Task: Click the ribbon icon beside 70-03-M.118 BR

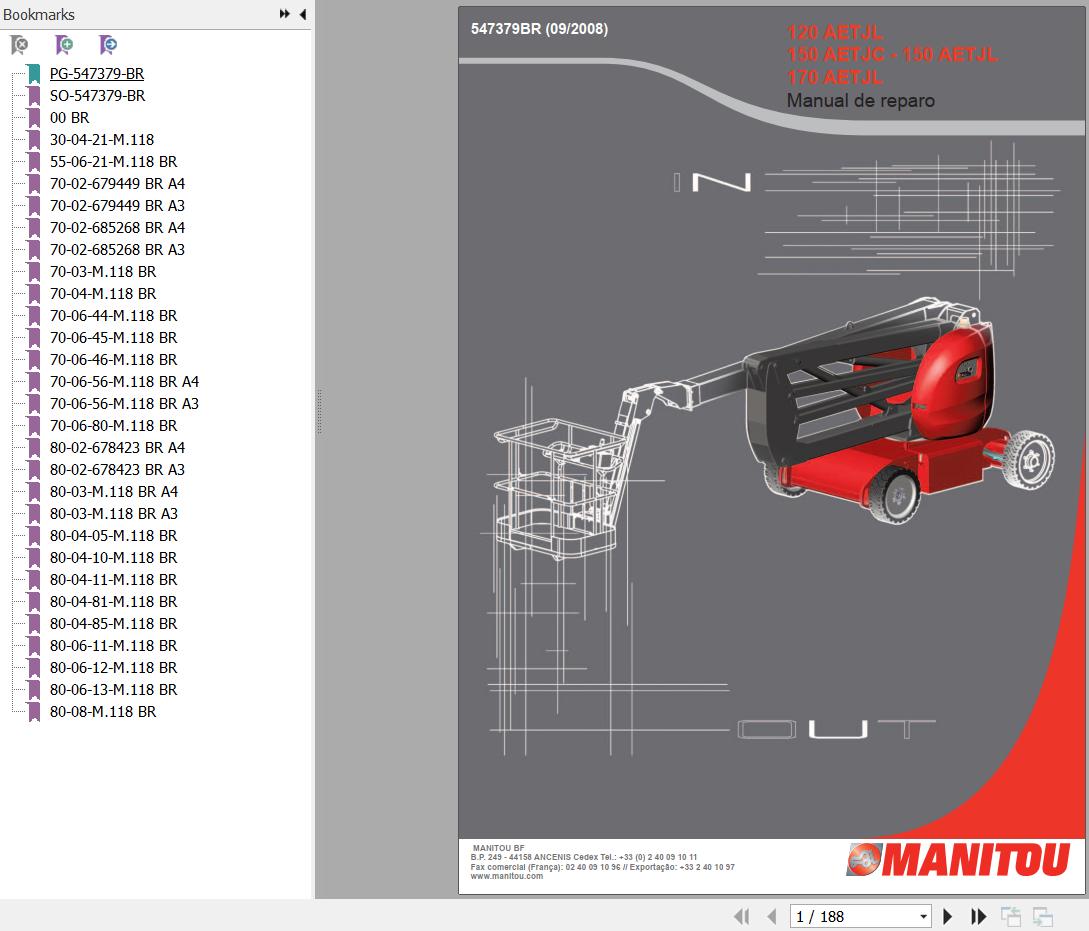Action: (x=34, y=271)
